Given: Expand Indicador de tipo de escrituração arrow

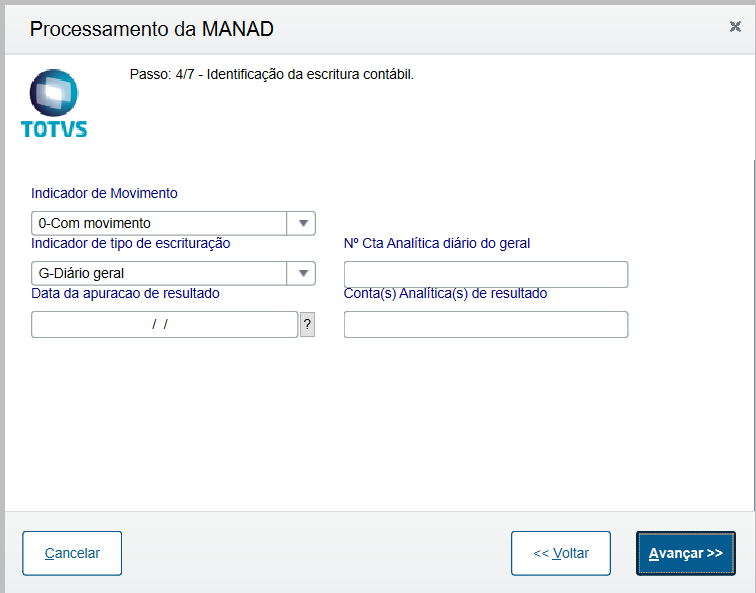Looking at the screenshot, I should pos(301,273).
